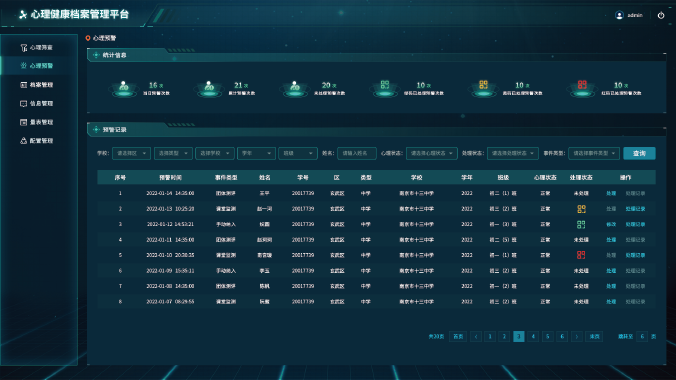676x380 pixels.
Task: Click 处理 link in row 7
Action: 611,286
